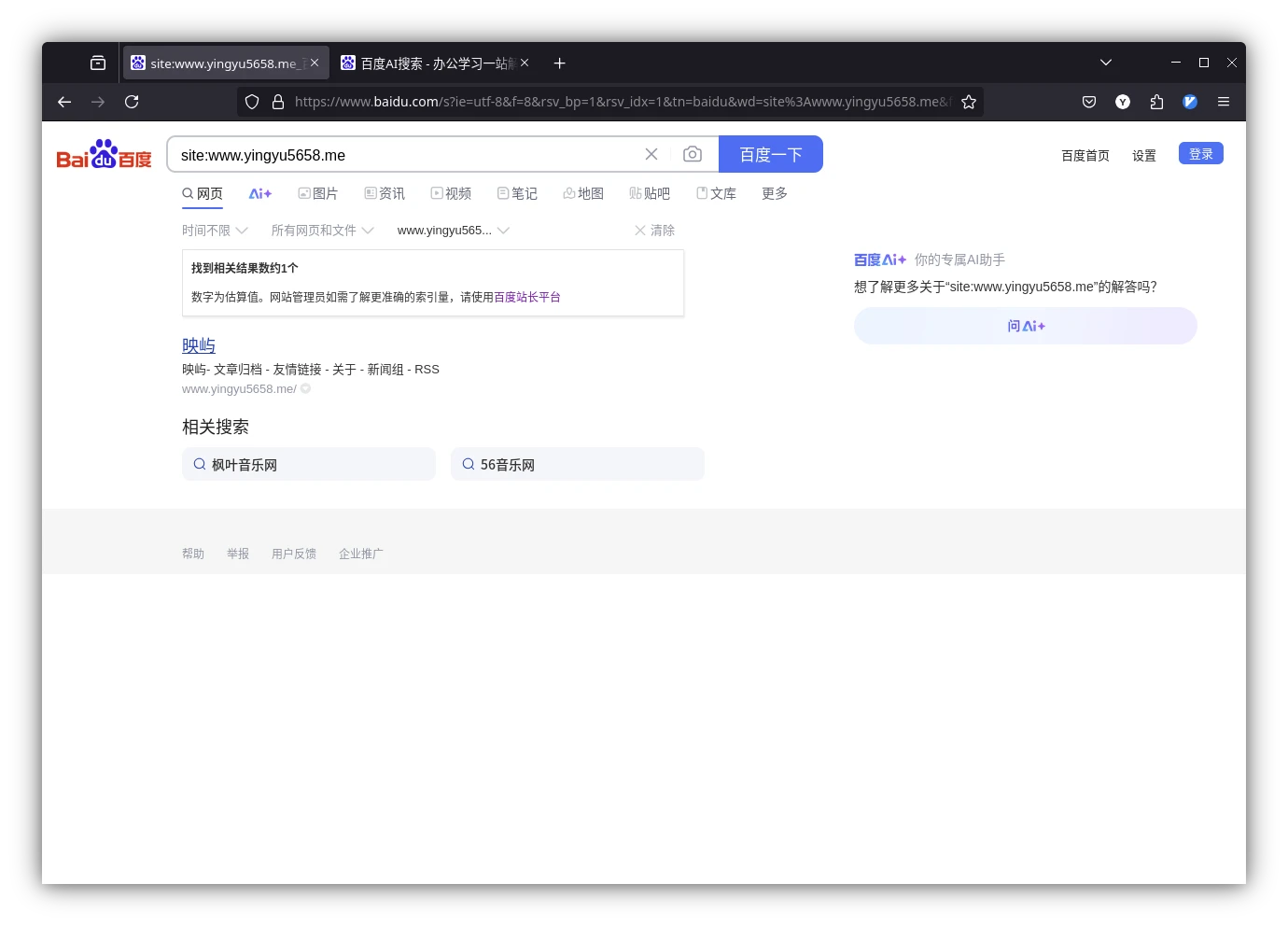Viewport: 1288px width, 926px height.
Task: Open Firefox hamburger application menu
Action: click(x=1224, y=102)
